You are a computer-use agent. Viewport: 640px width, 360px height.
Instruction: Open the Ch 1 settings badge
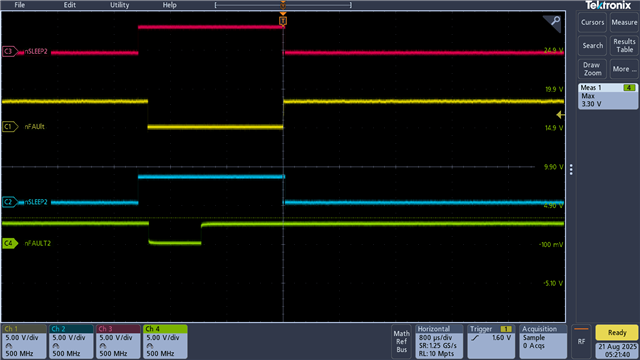(24, 342)
